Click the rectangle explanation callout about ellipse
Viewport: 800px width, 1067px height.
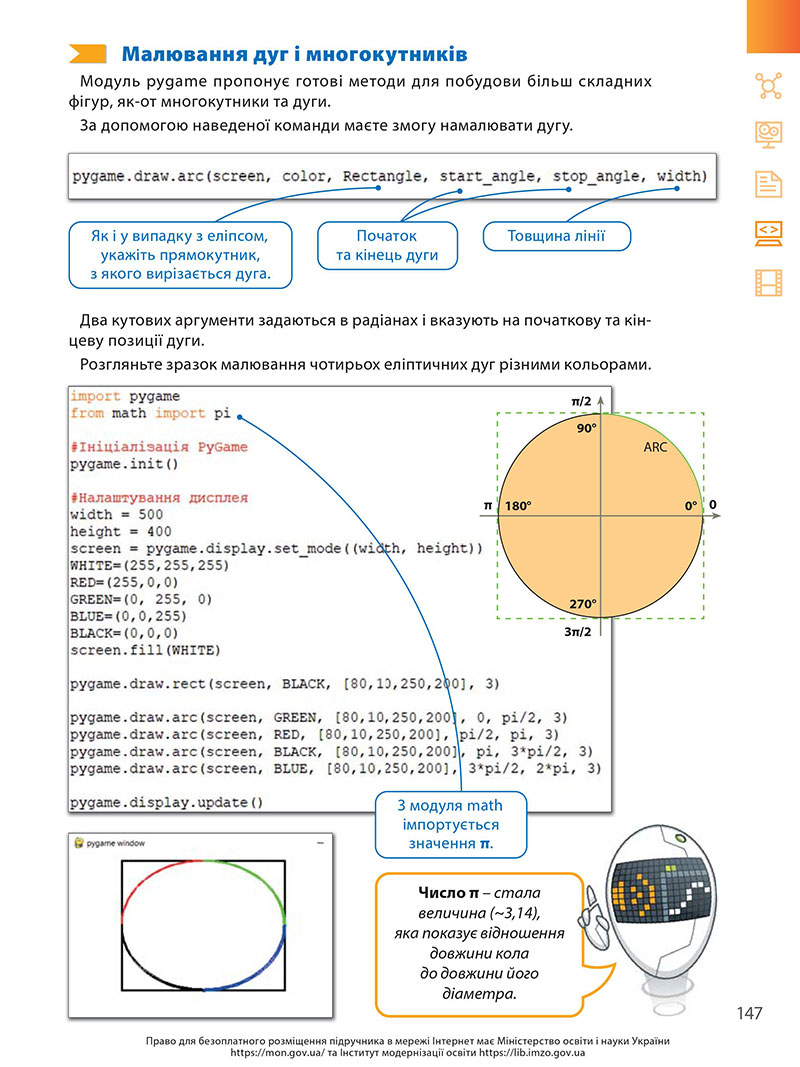pos(180,255)
